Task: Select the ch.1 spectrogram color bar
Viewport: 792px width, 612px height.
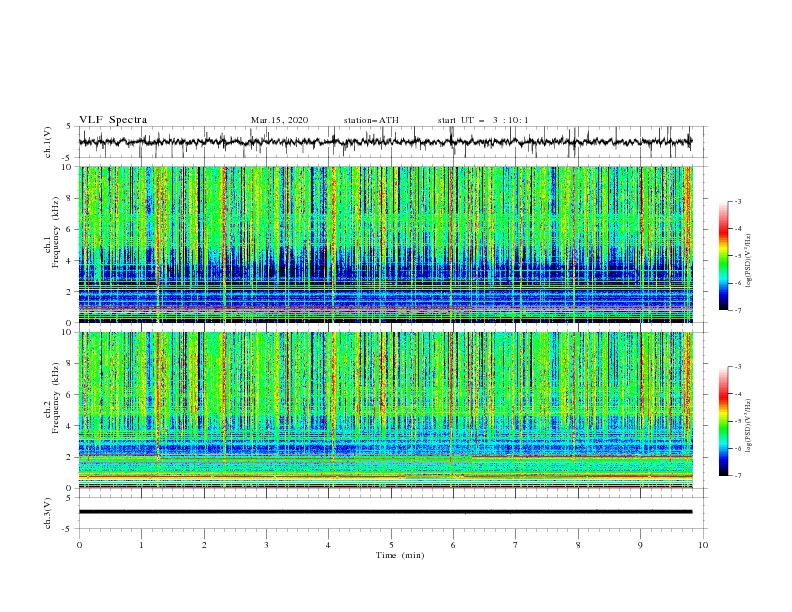Action: 723,256
